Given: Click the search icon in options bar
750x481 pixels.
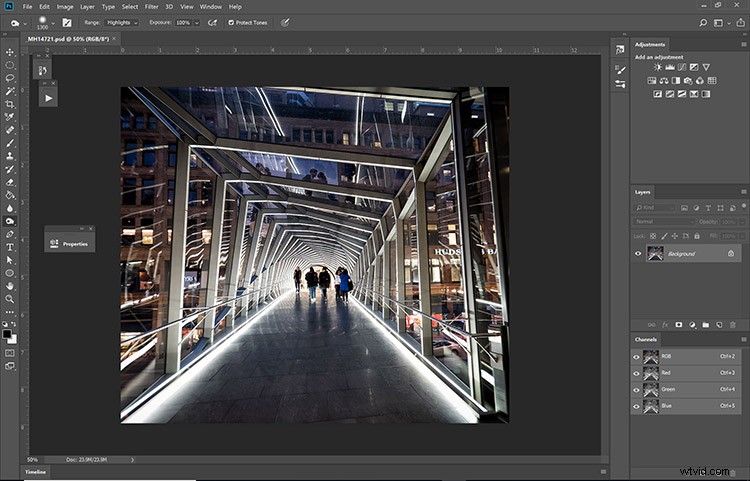Looking at the screenshot, I should tap(703, 22).
